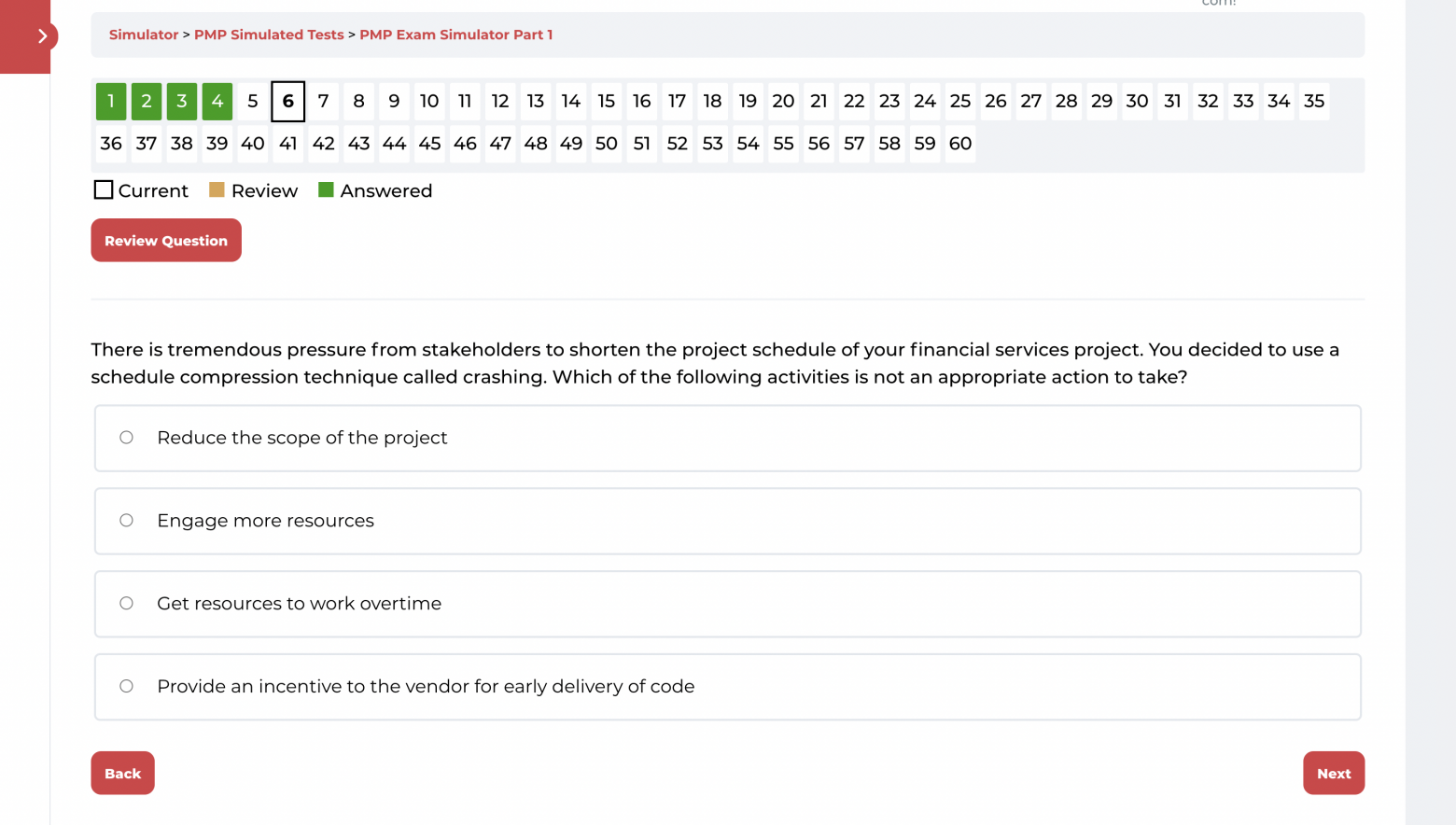Expand the red sidebar chevron arrow
The image size is (1456, 825).
coord(41,36)
